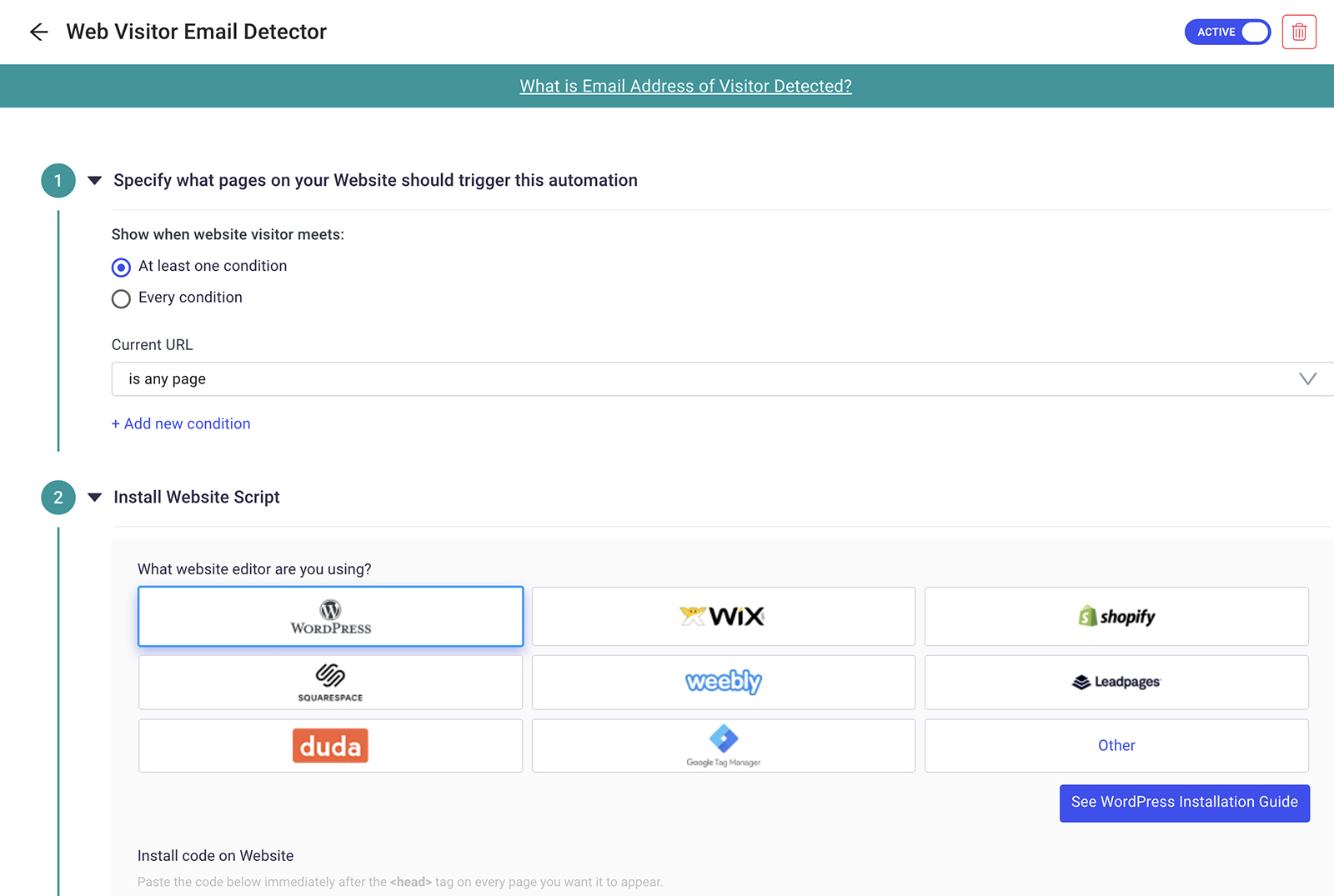This screenshot has width=1334, height=896.
Task: Collapse the Install Website Script section triangle
Action: point(95,498)
